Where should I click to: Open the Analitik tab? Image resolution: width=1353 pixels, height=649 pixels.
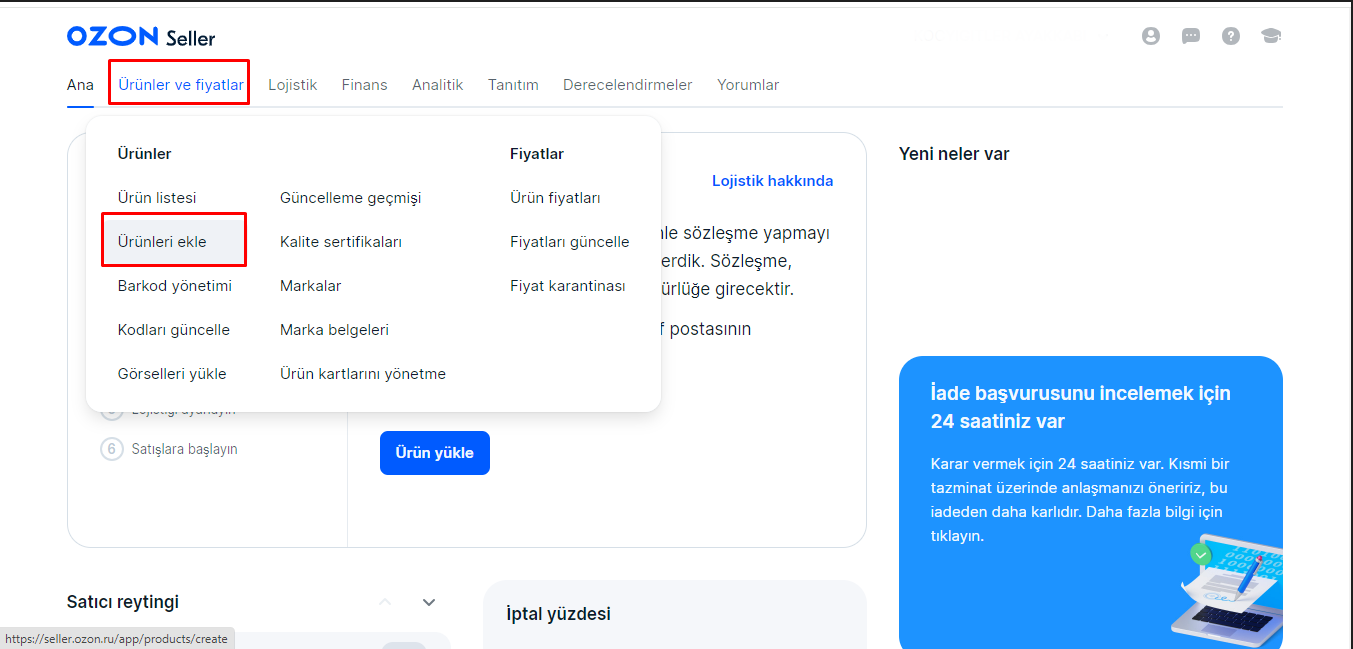438,85
